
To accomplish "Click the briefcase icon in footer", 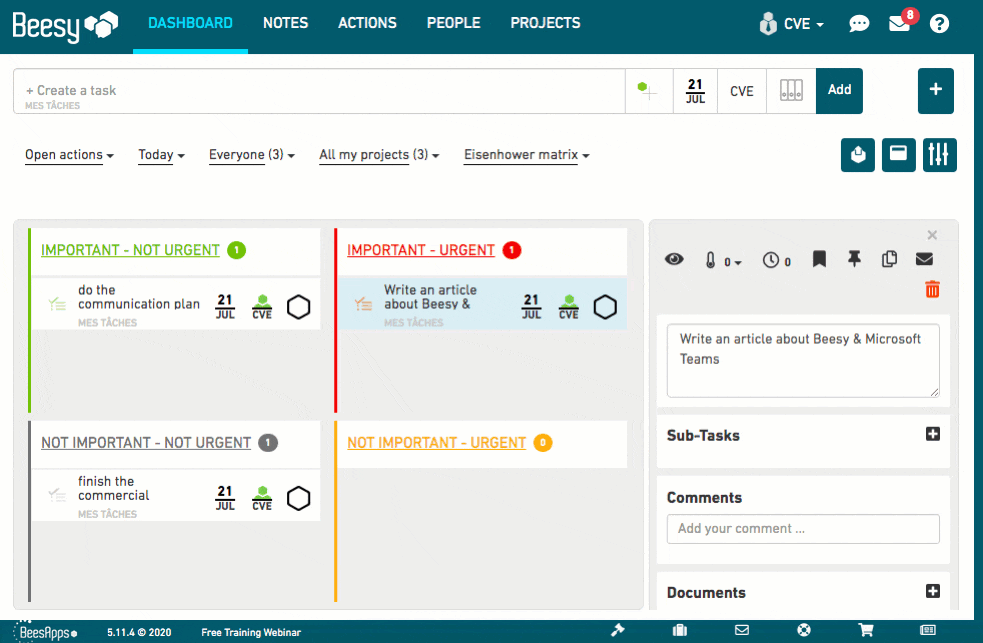I will point(680,630).
